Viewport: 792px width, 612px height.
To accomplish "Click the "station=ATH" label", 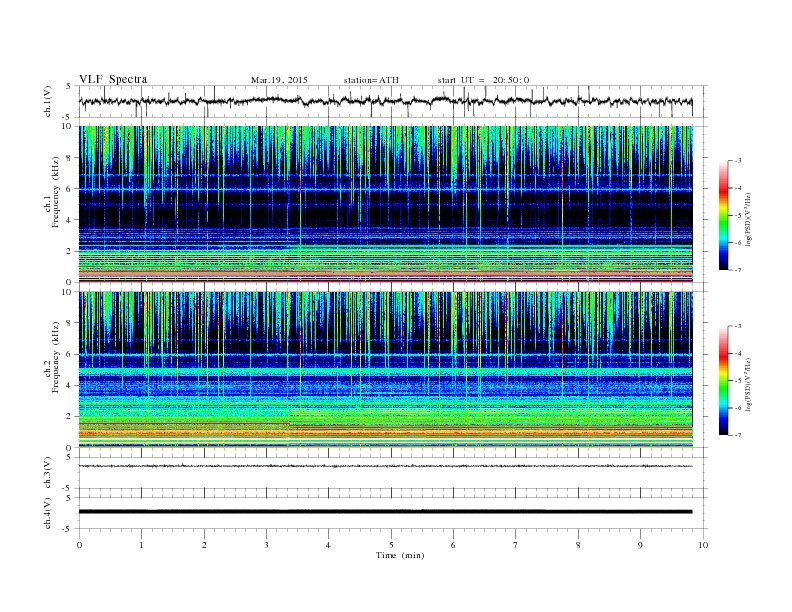I will (x=371, y=80).
